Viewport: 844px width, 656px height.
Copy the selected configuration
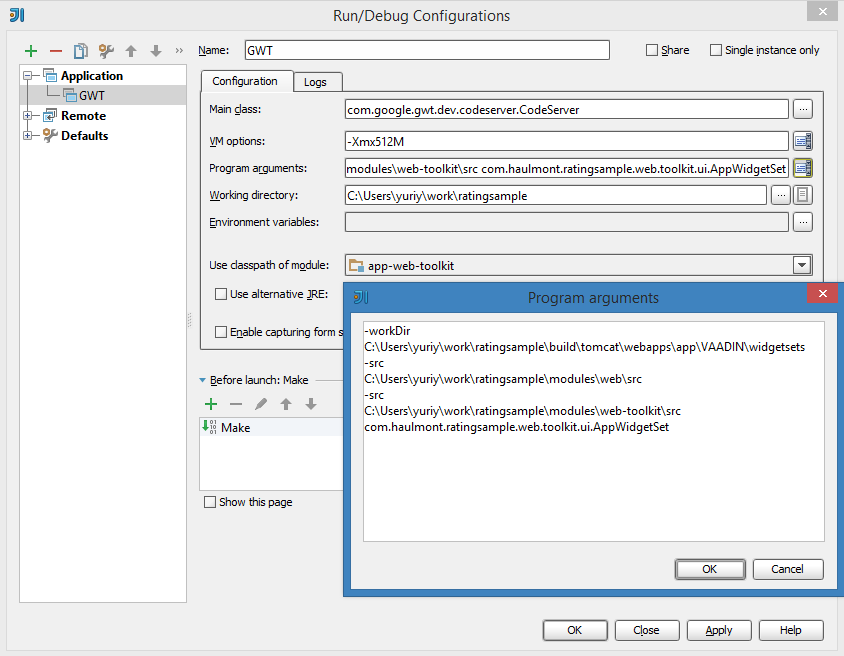81,51
